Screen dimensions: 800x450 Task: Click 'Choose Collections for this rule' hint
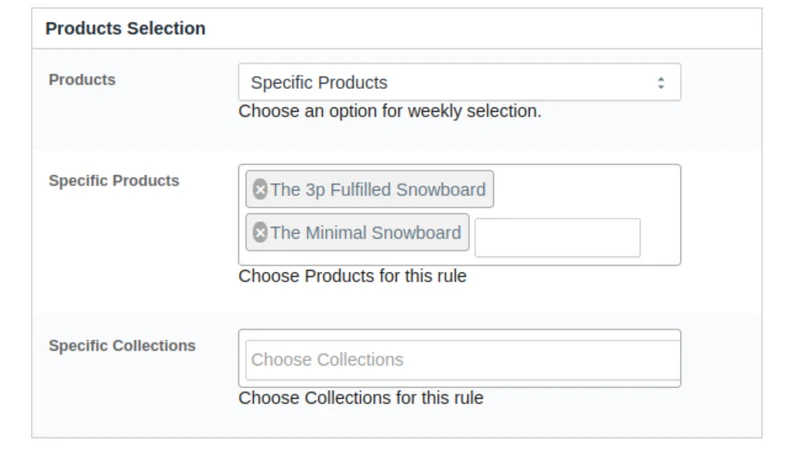coord(361,398)
